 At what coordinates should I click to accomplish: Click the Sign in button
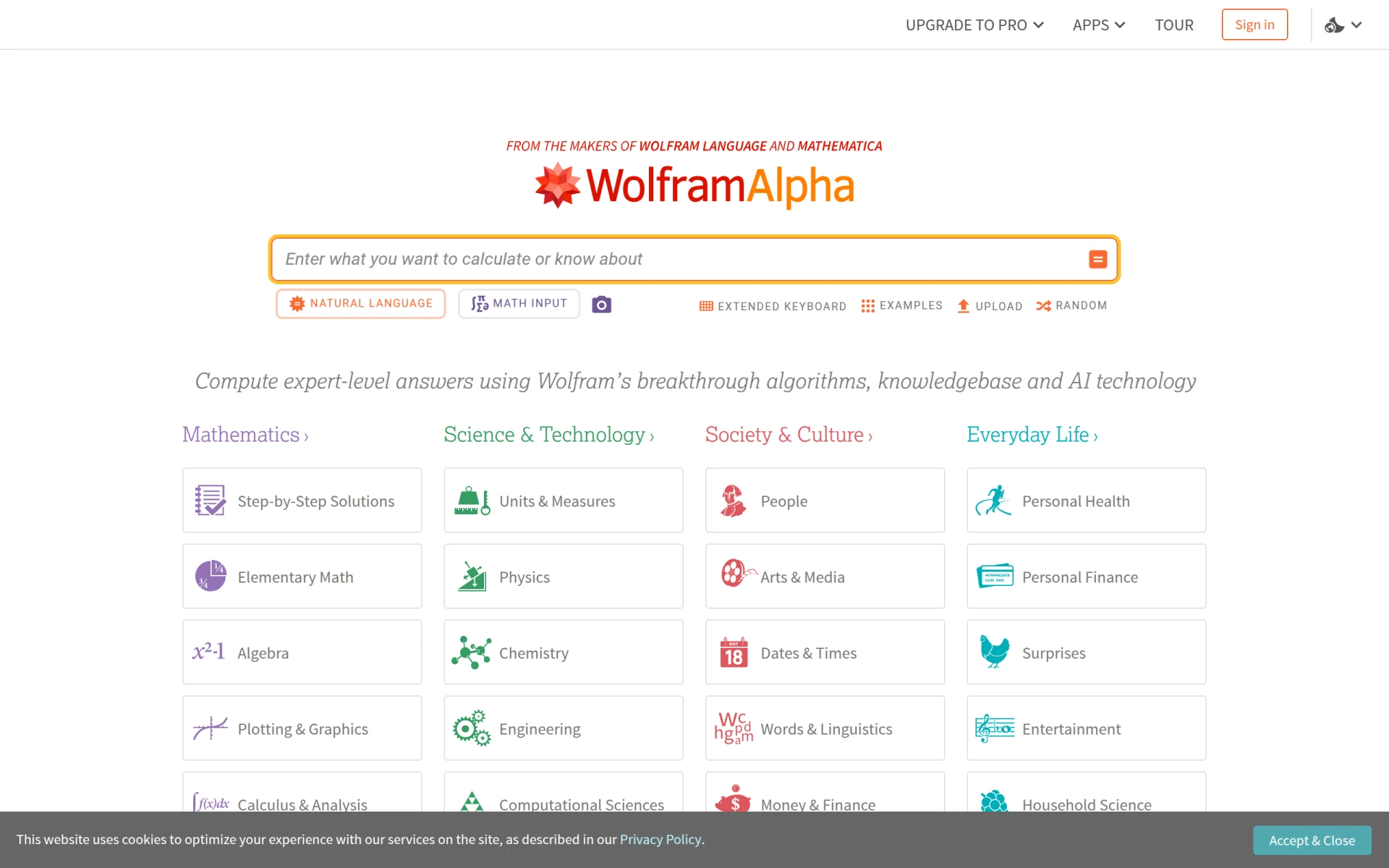click(x=1254, y=25)
